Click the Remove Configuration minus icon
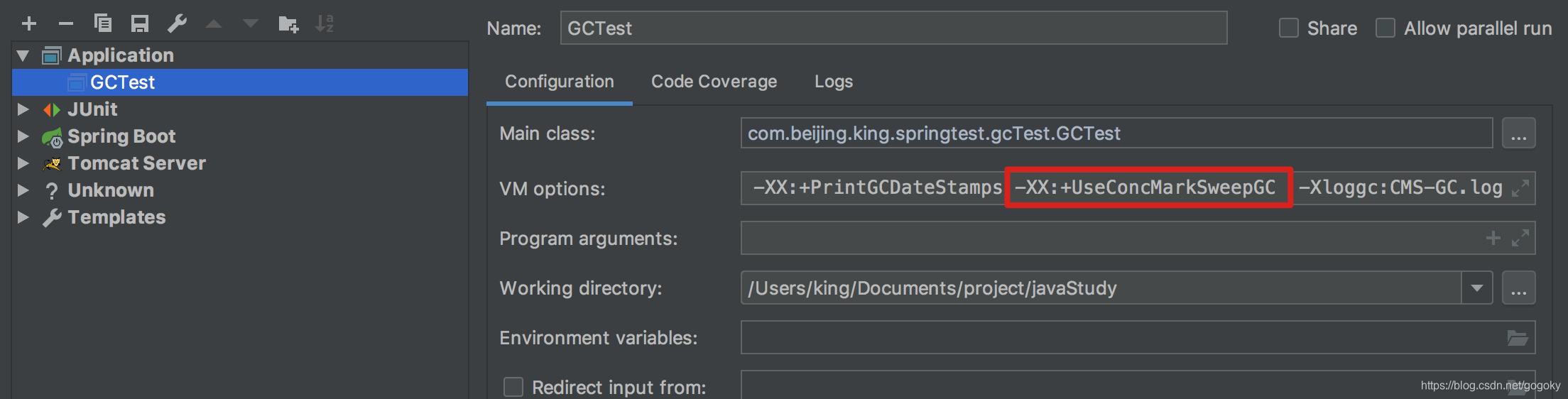Image resolution: width=1568 pixels, height=399 pixels. coord(66,24)
